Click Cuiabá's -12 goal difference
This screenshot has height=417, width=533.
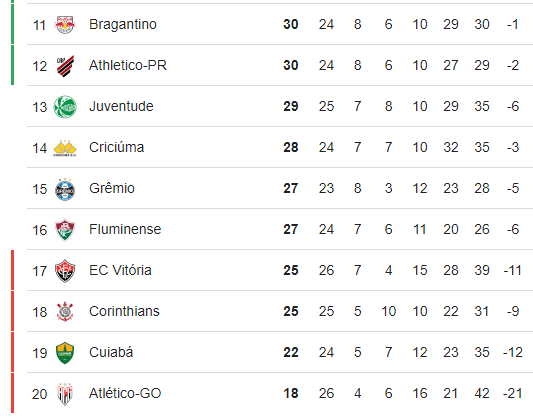point(513,352)
